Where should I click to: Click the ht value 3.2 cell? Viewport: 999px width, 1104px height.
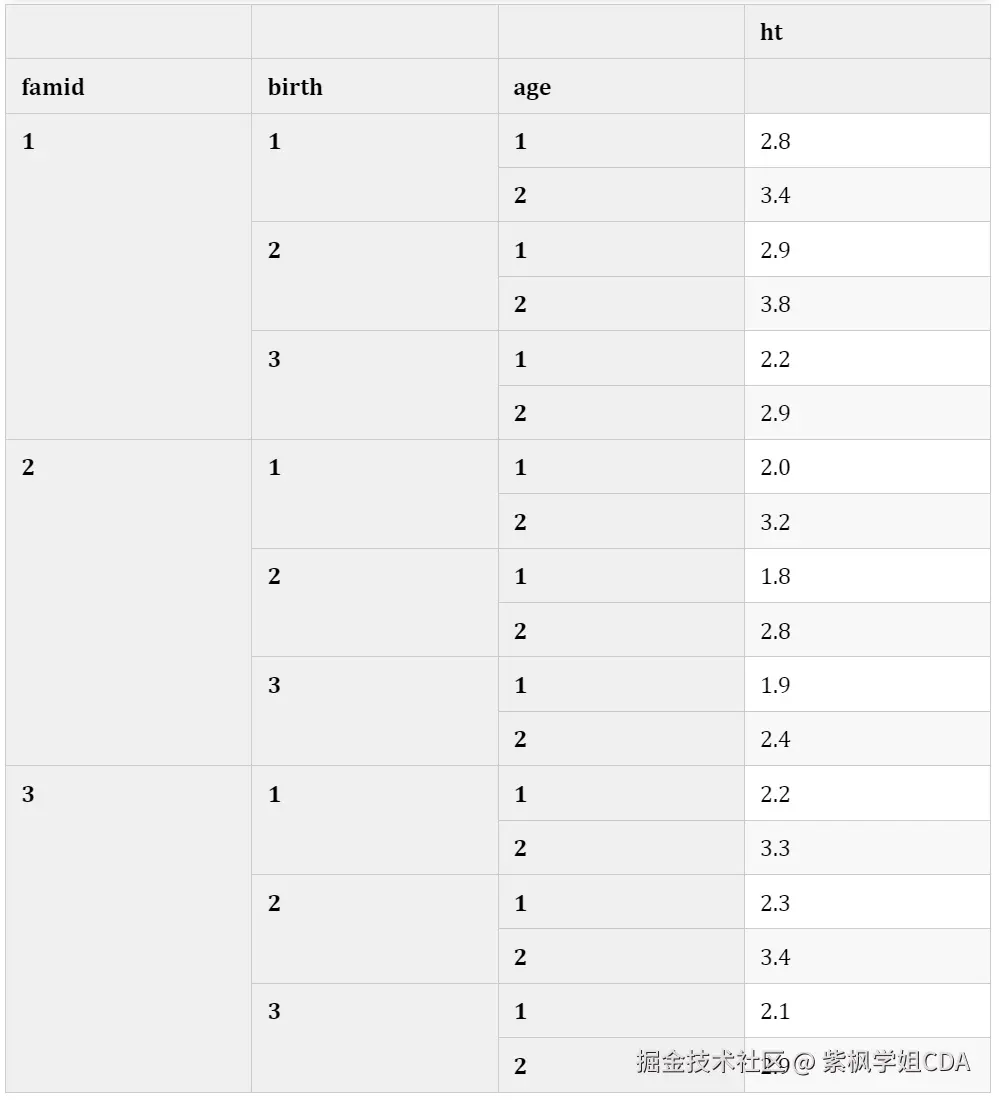[x=775, y=522]
